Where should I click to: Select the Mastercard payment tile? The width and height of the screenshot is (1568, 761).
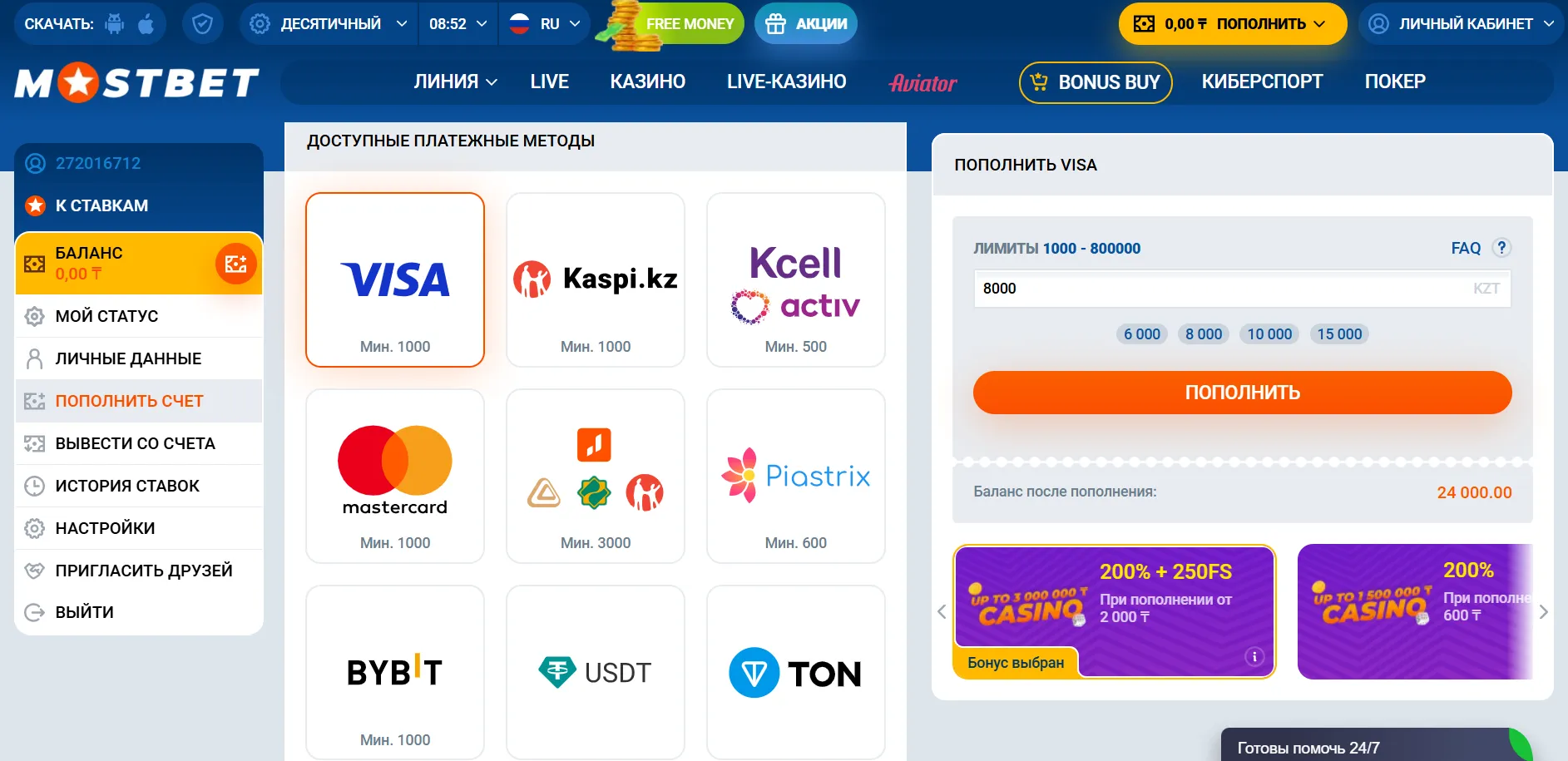(395, 476)
